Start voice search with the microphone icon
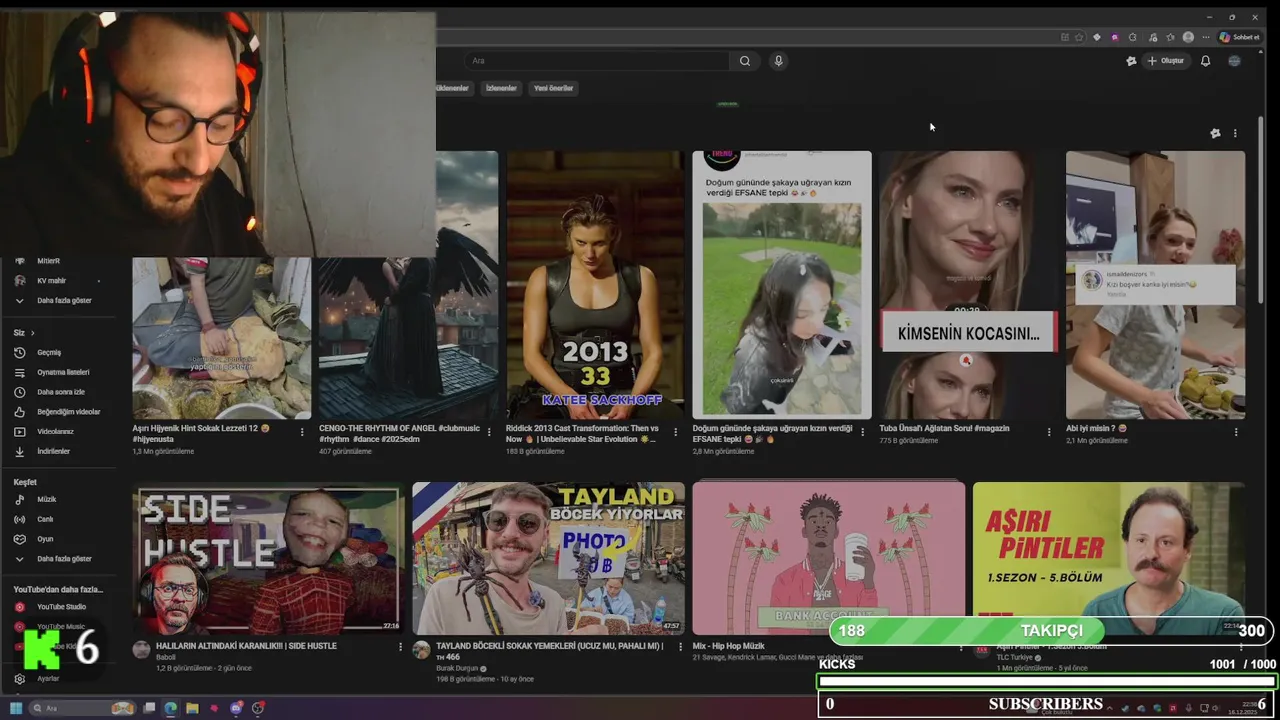 click(778, 61)
